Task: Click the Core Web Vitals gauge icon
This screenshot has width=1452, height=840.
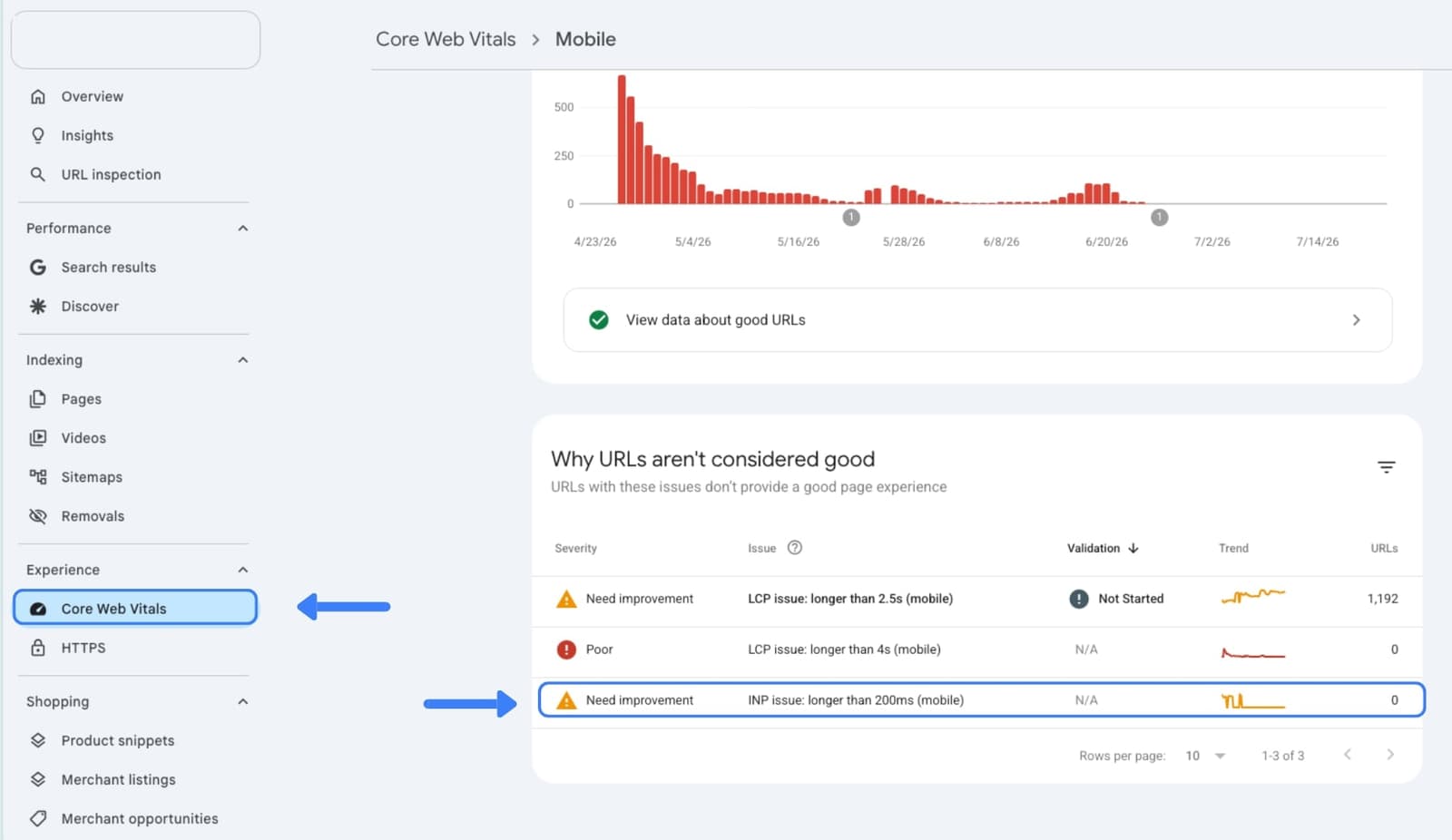Action: pyautogui.click(x=37, y=609)
